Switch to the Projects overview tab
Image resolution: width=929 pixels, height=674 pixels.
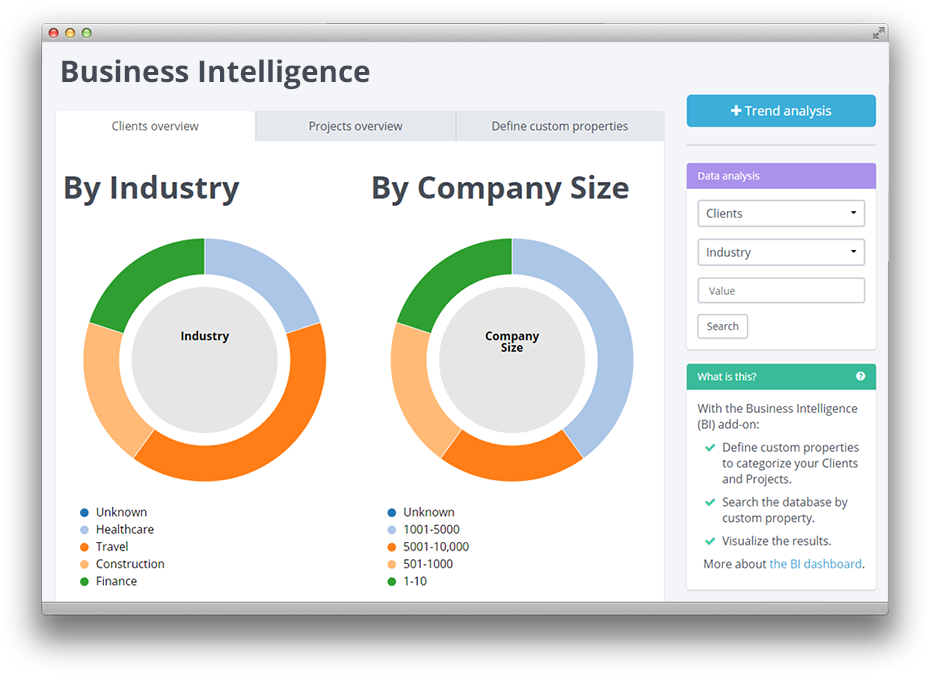[355, 126]
